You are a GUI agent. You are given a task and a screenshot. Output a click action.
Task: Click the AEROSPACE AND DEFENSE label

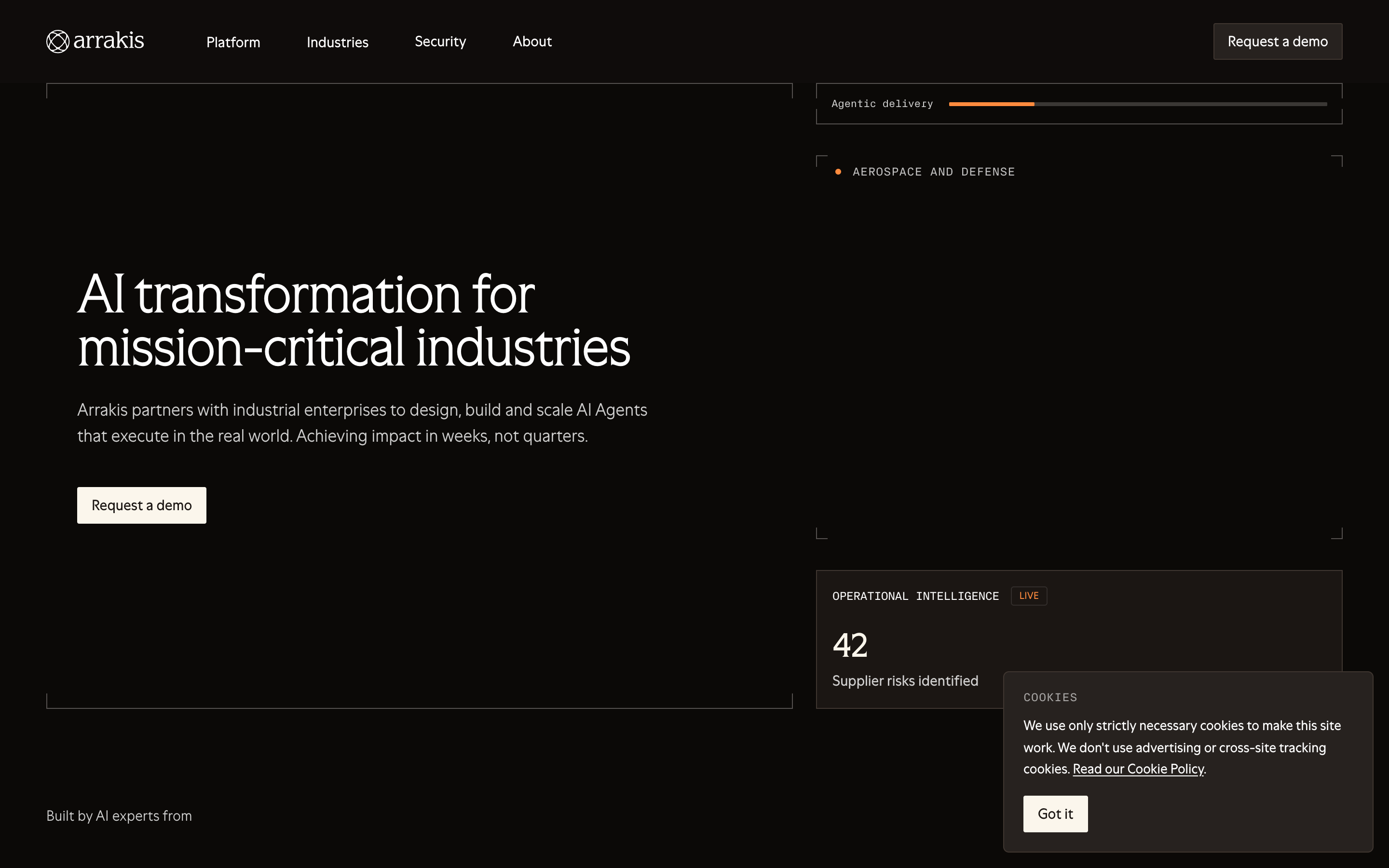pyautogui.click(x=933, y=172)
